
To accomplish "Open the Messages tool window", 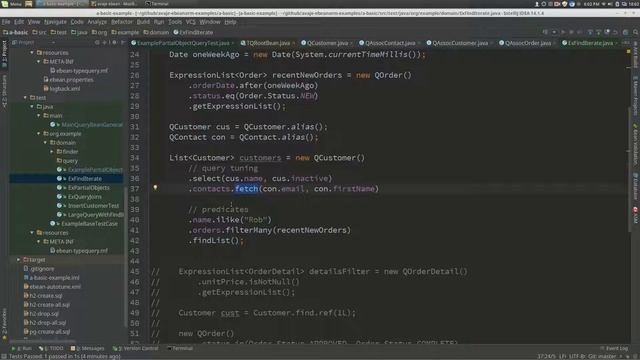I will (87, 348).
